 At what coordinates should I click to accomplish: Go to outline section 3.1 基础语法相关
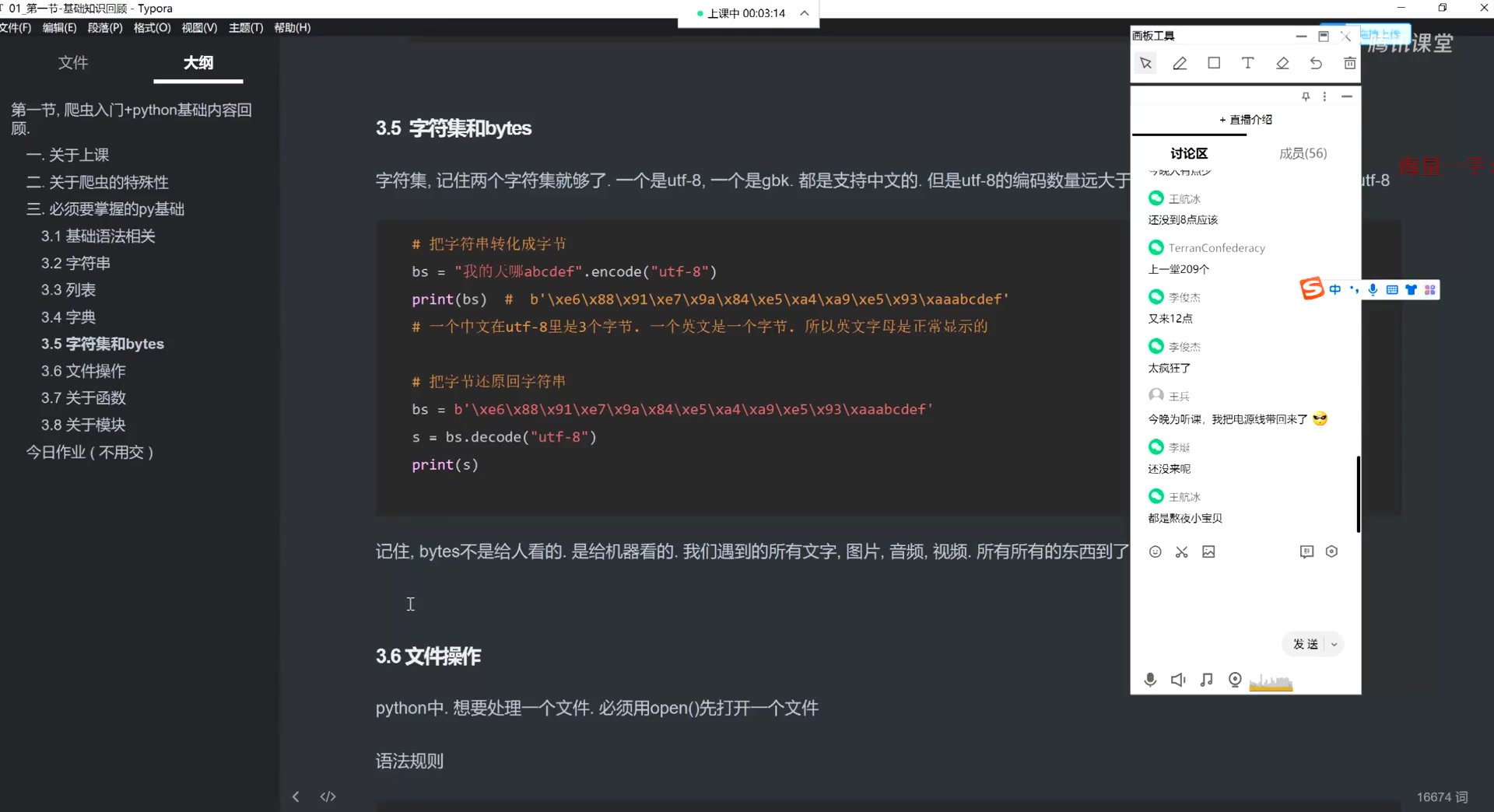click(98, 236)
